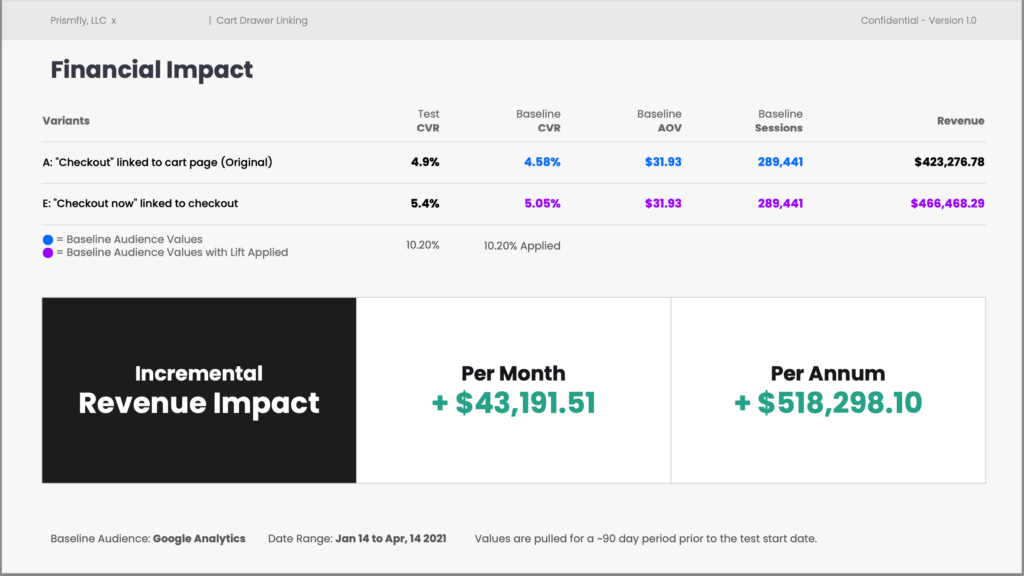The image size is (1024, 576).
Task: Switch to the Per Annum section
Action: tap(828, 373)
